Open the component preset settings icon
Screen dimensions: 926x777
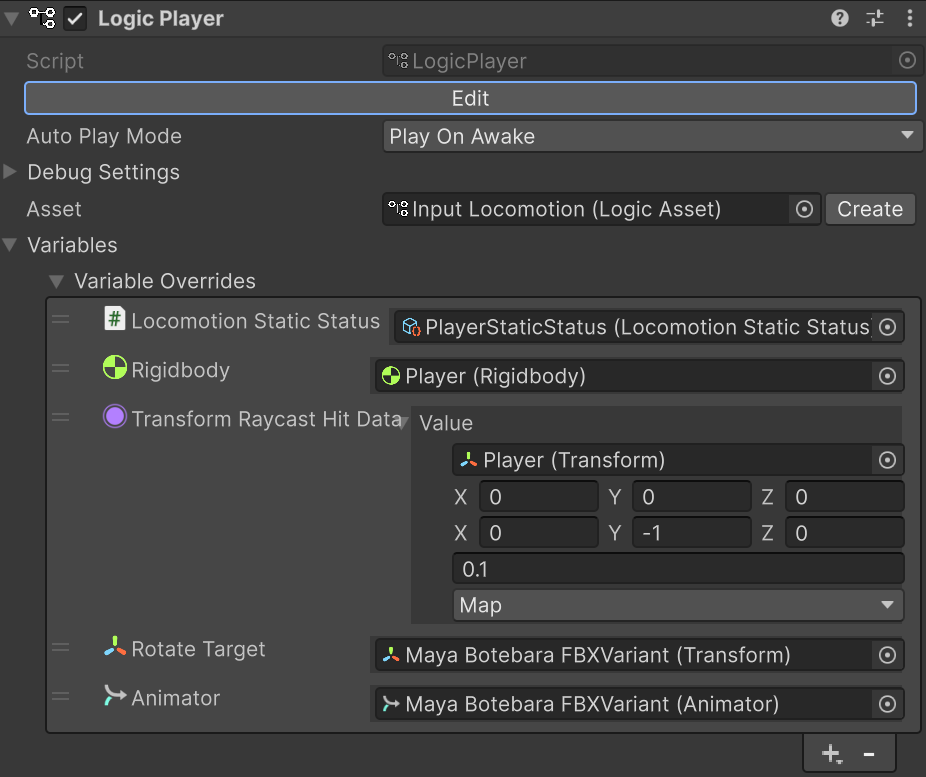875,18
